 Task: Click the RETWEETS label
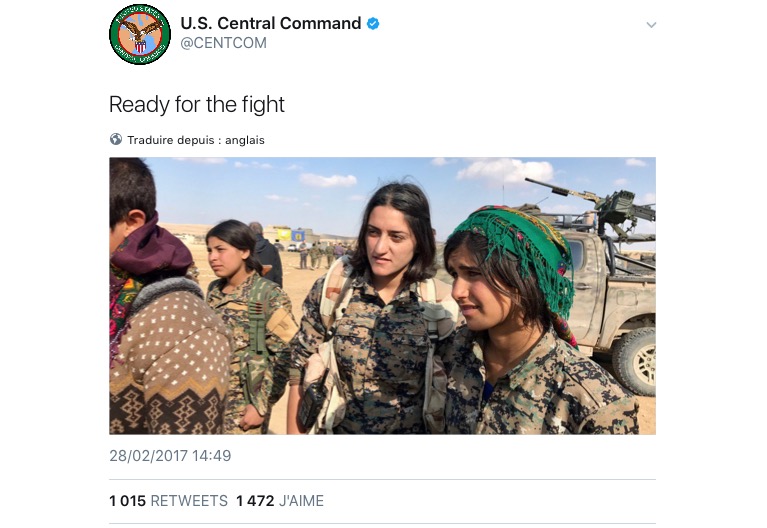pos(189,501)
